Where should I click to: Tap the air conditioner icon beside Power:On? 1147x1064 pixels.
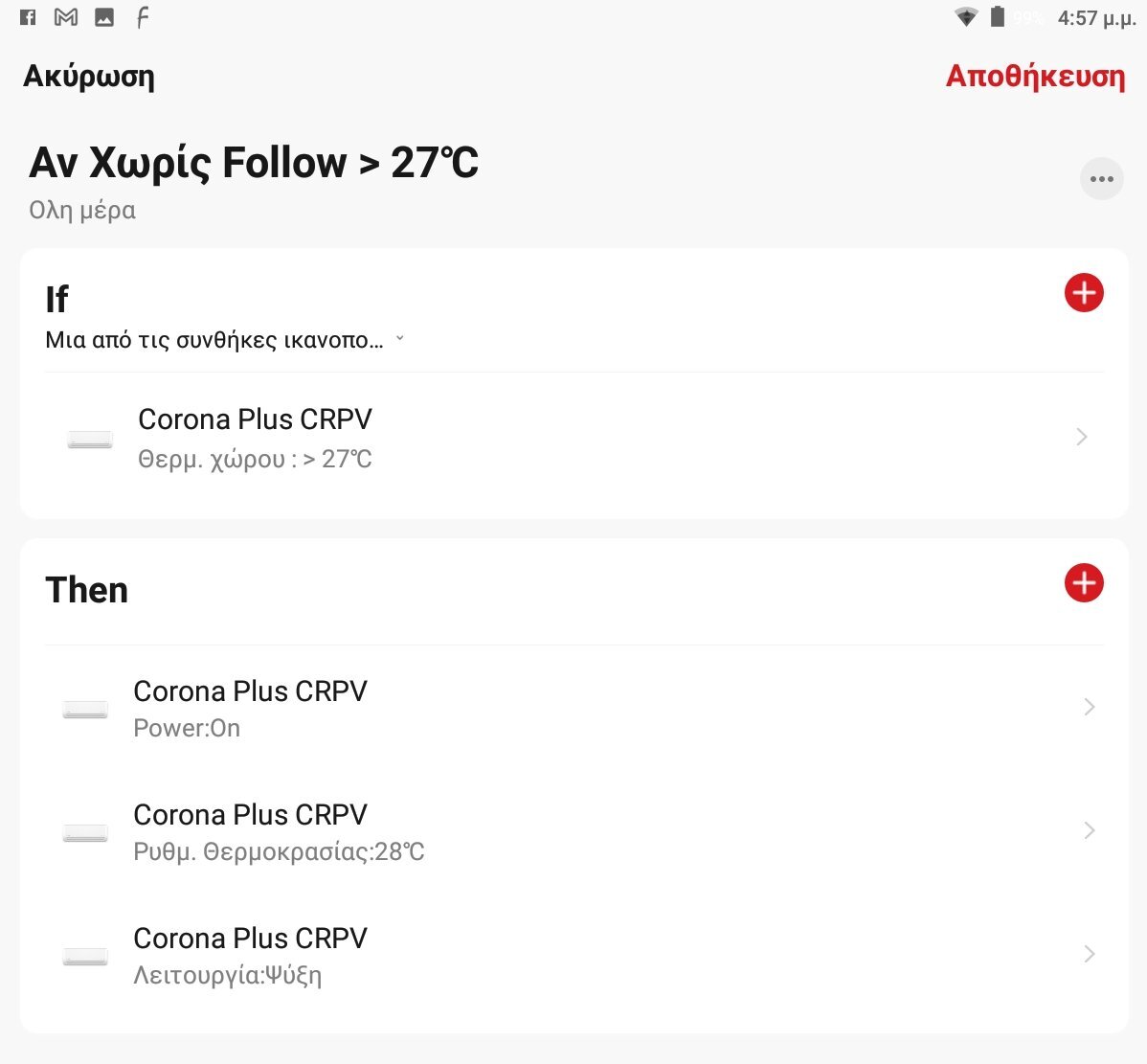coord(85,709)
